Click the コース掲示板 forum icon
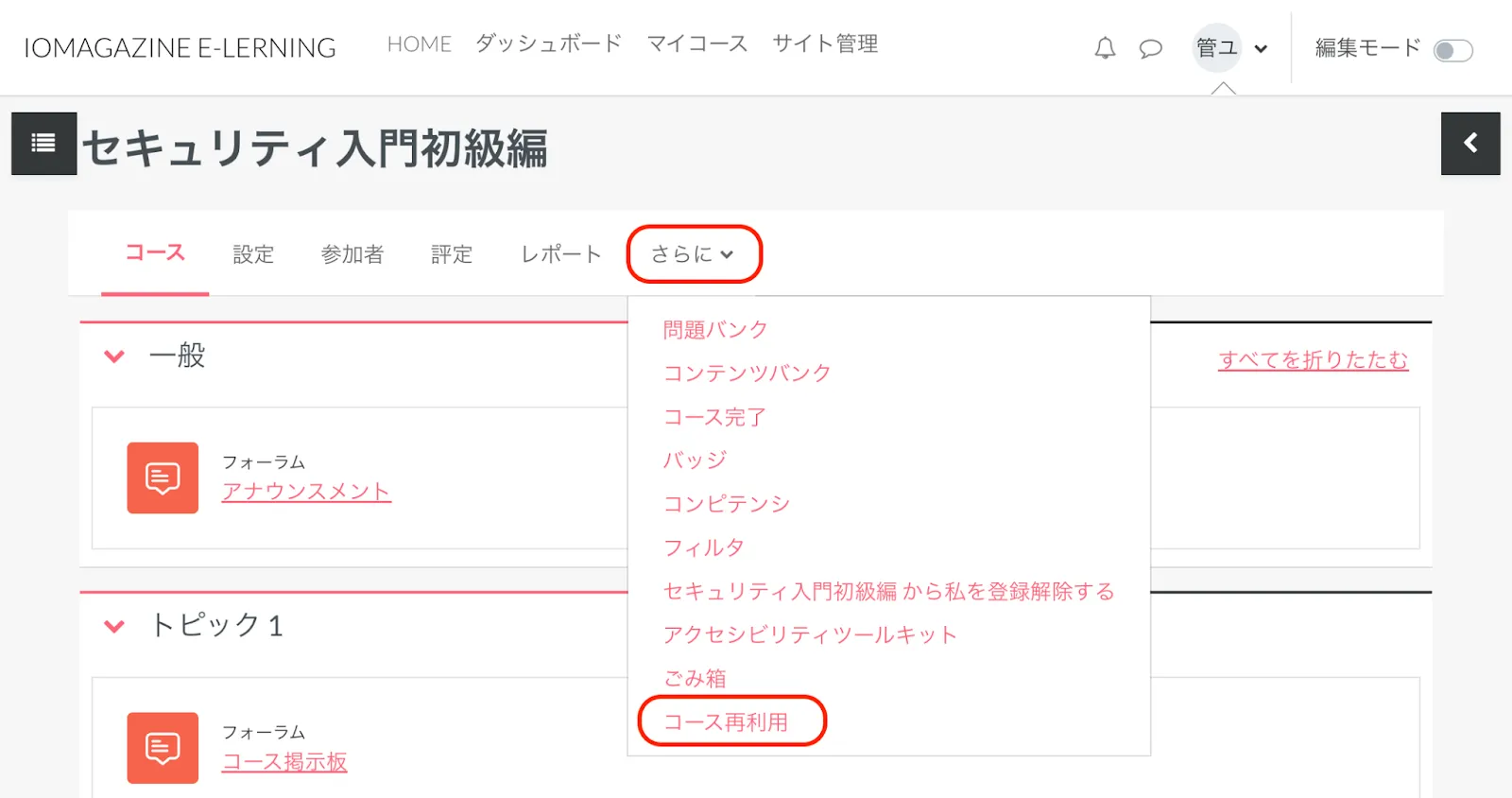Viewport: 1512px width, 798px height. 163,747
